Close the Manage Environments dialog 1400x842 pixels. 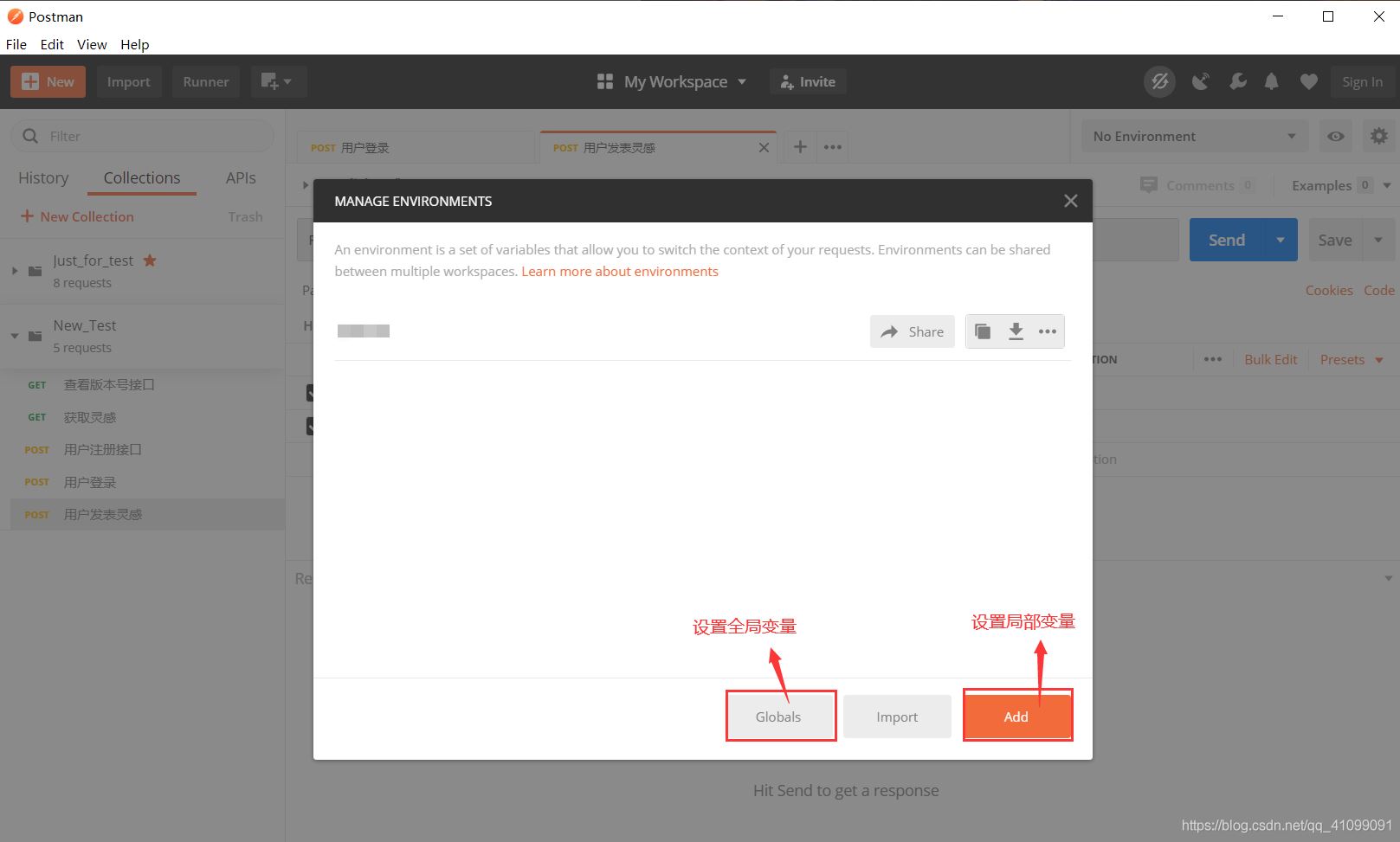pyautogui.click(x=1070, y=201)
